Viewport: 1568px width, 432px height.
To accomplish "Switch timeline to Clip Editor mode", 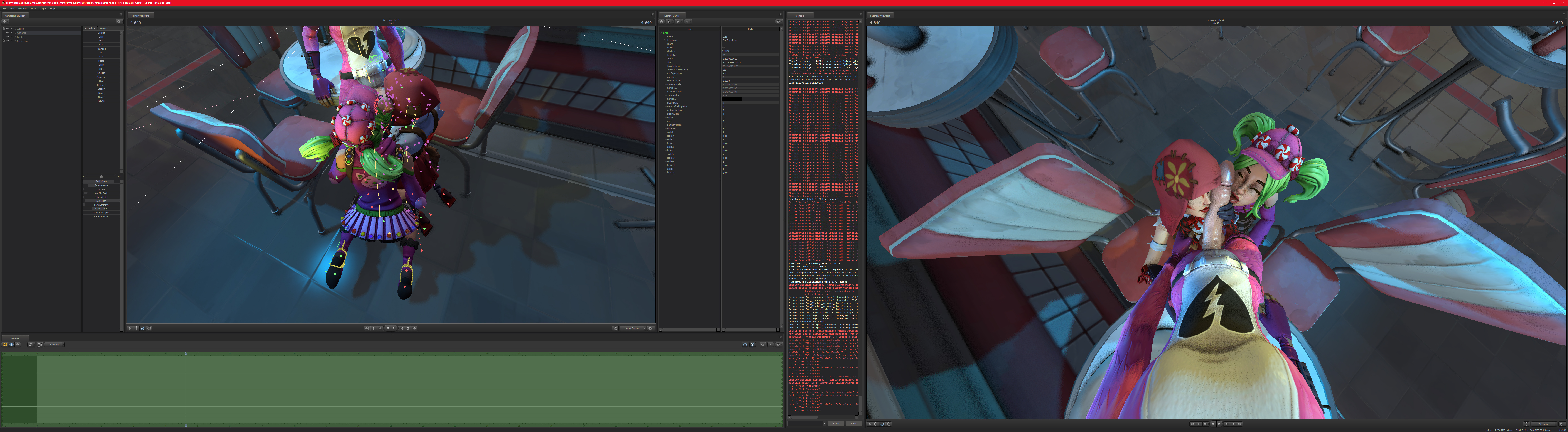I will (x=5, y=344).
